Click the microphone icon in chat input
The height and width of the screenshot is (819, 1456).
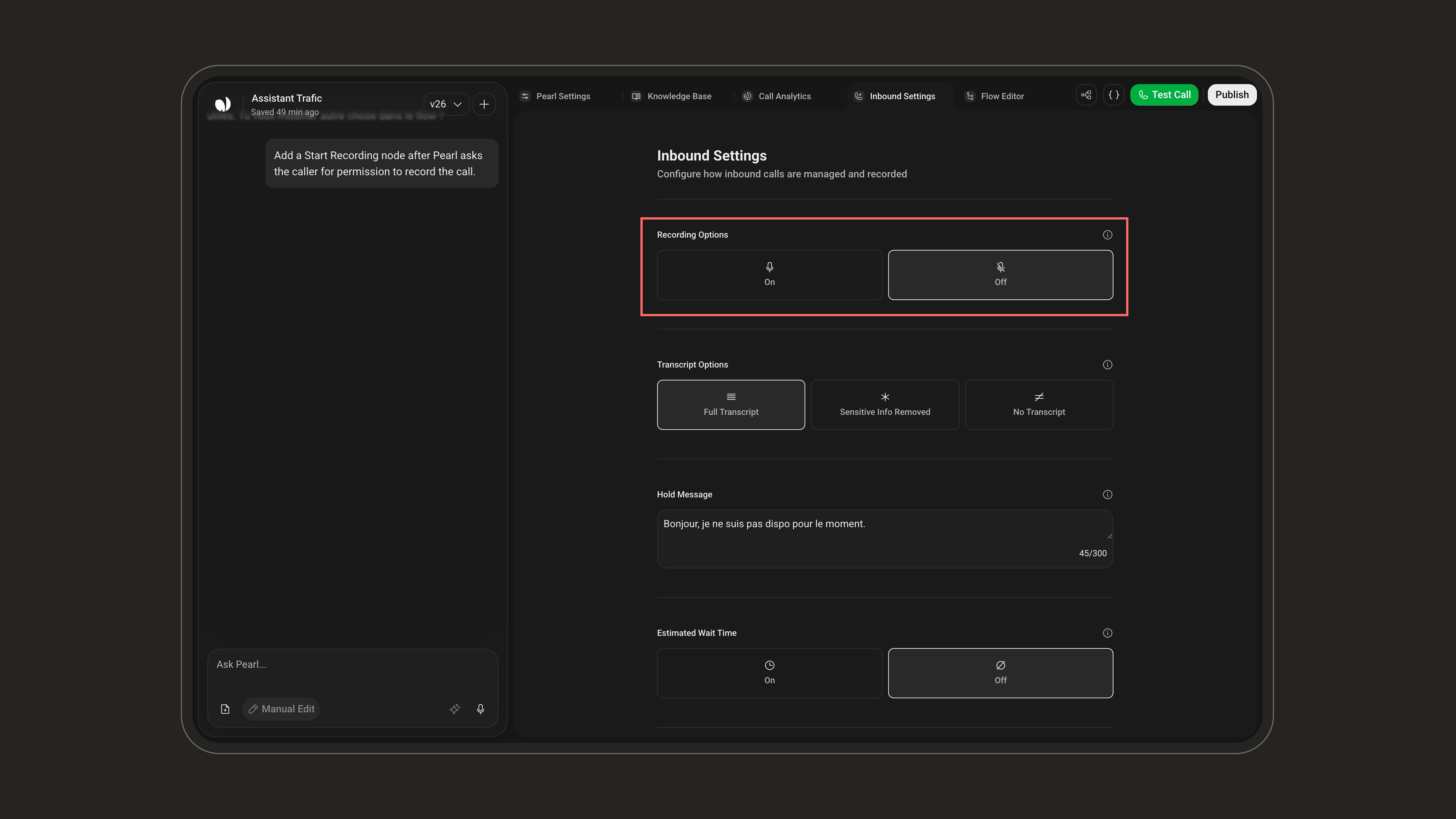tap(480, 709)
